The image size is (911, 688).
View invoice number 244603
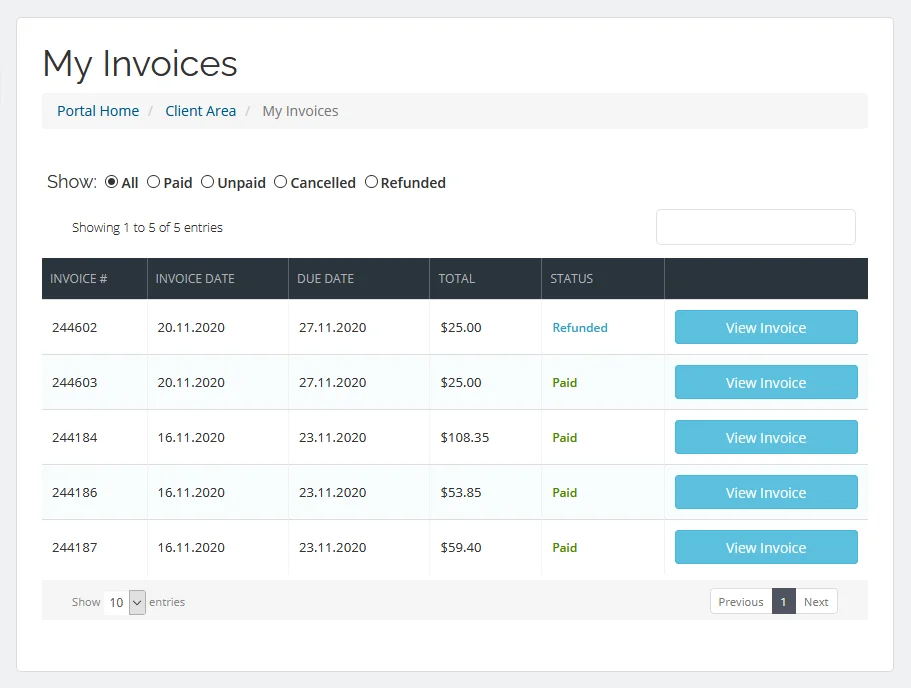(x=766, y=382)
